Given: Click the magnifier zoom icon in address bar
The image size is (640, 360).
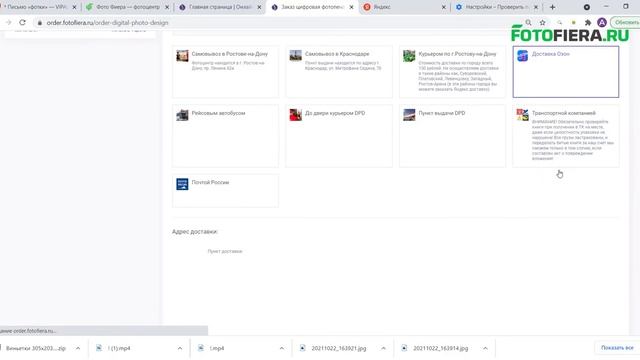Looking at the screenshot, I should pyautogui.click(x=528, y=22).
